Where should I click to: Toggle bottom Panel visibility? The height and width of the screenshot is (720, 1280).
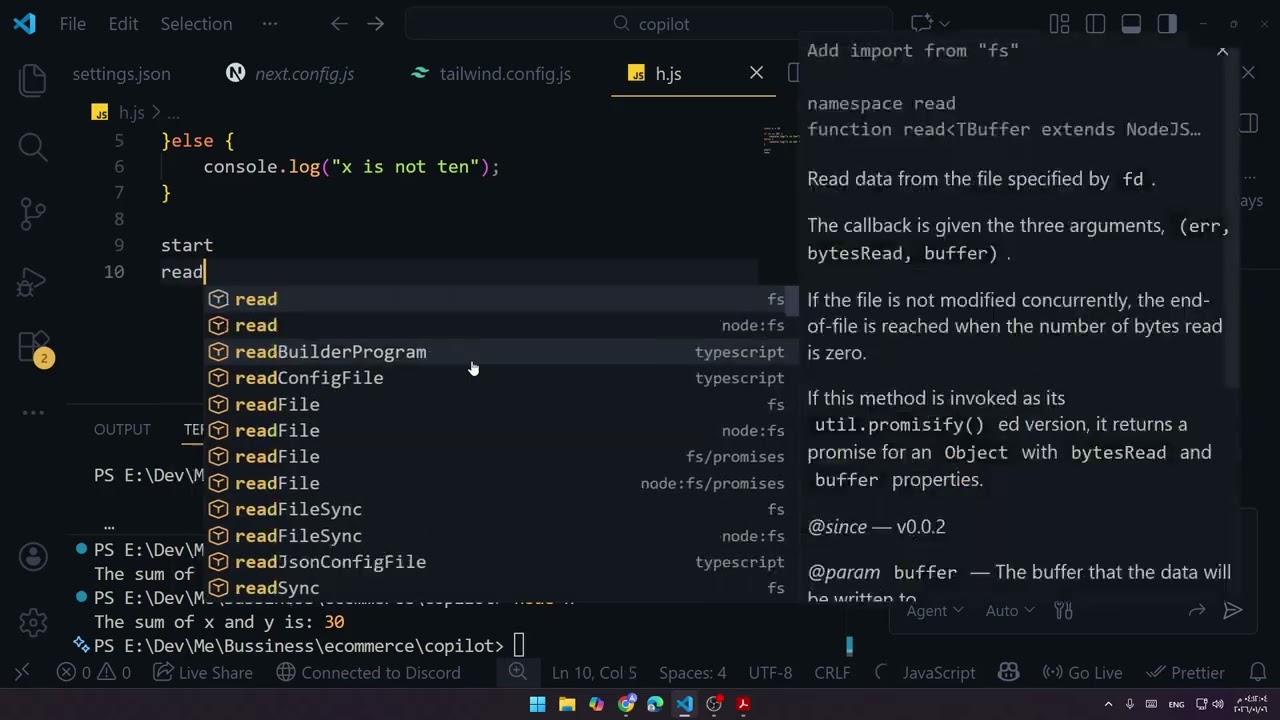(x=1131, y=24)
